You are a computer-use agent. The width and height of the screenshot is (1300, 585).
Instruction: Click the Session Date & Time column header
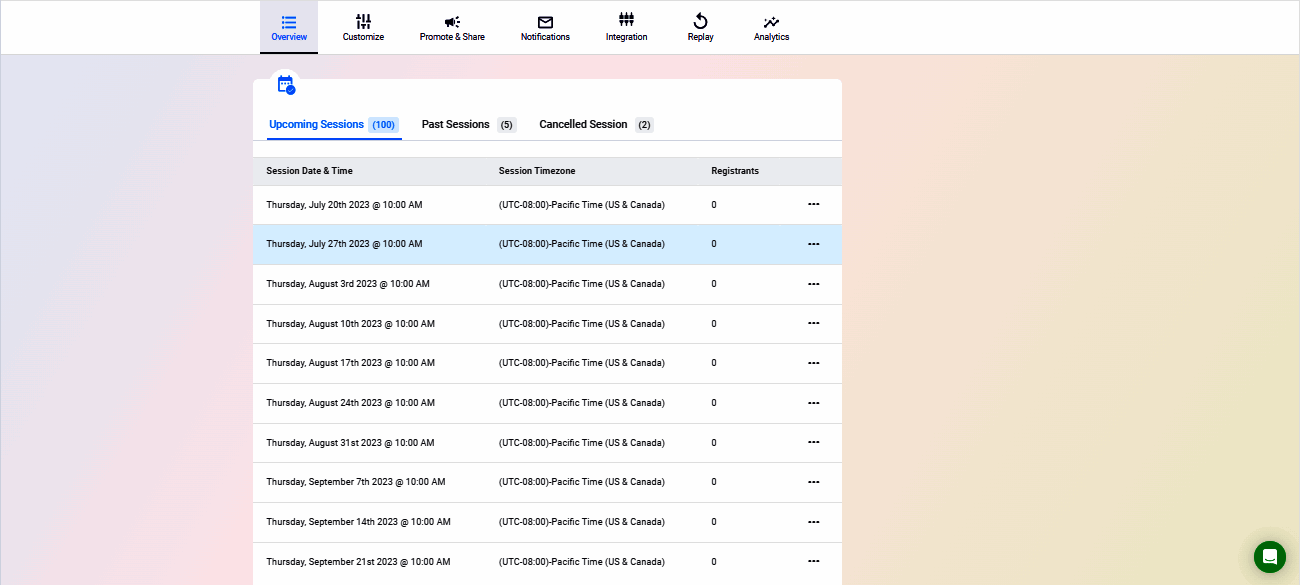tap(309, 171)
